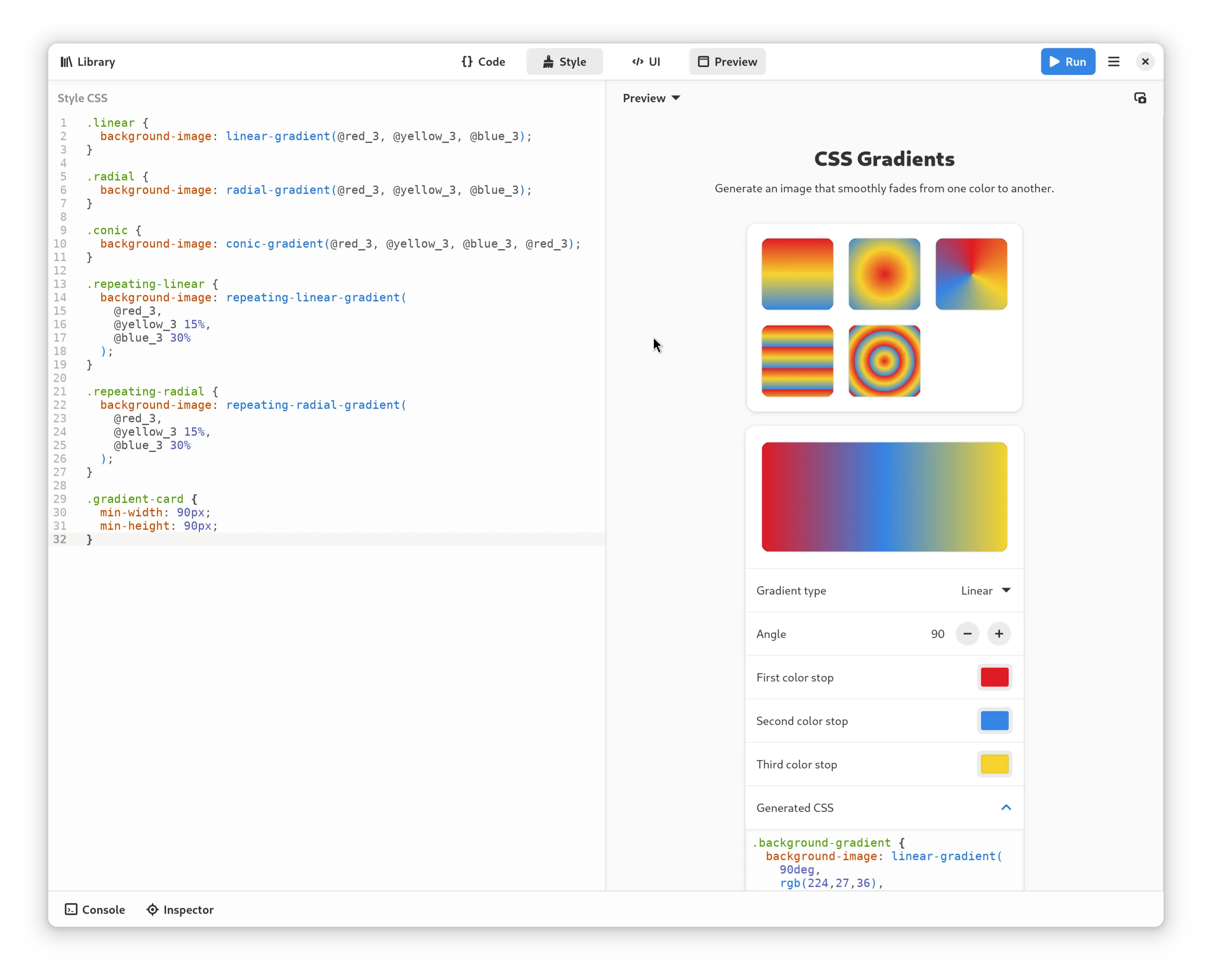The image size is (1212, 980).
Task: Collapse the Generated CSS section
Action: pyautogui.click(x=1005, y=808)
